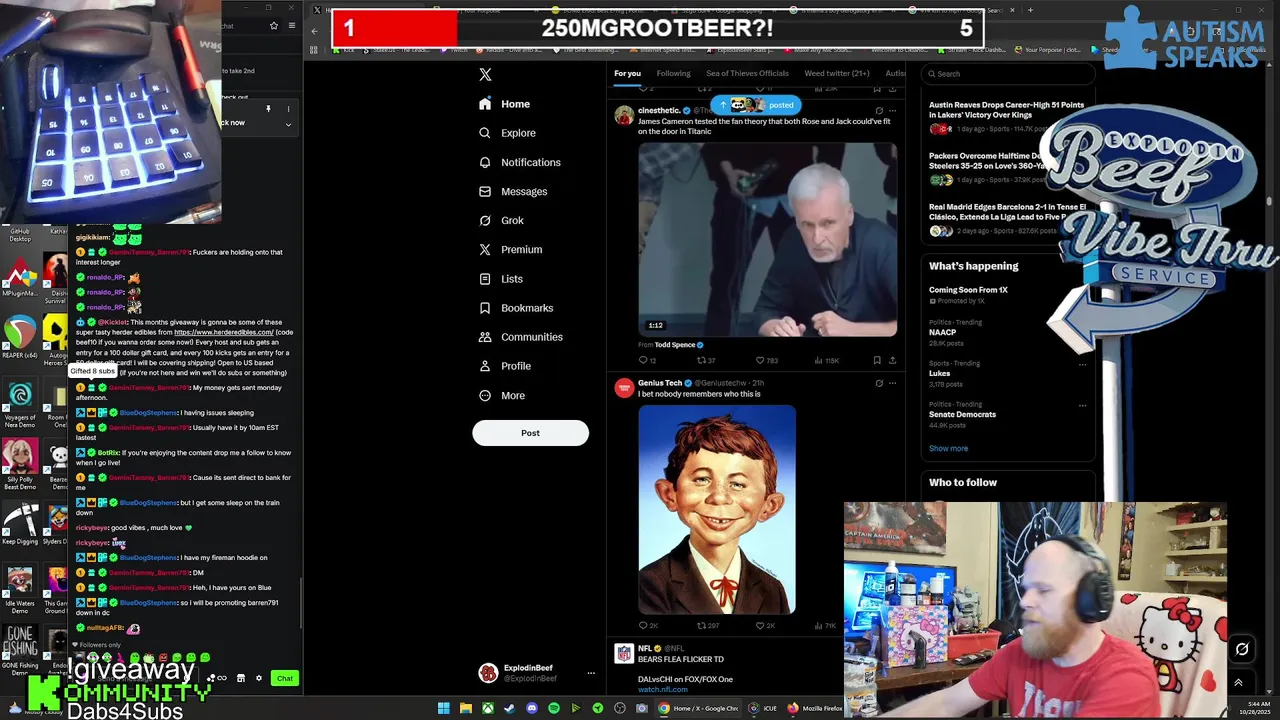Image resolution: width=1280 pixels, height=720 pixels.
Task: Click Grok icon on cinesthetic post
Action: click(x=879, y=110)
